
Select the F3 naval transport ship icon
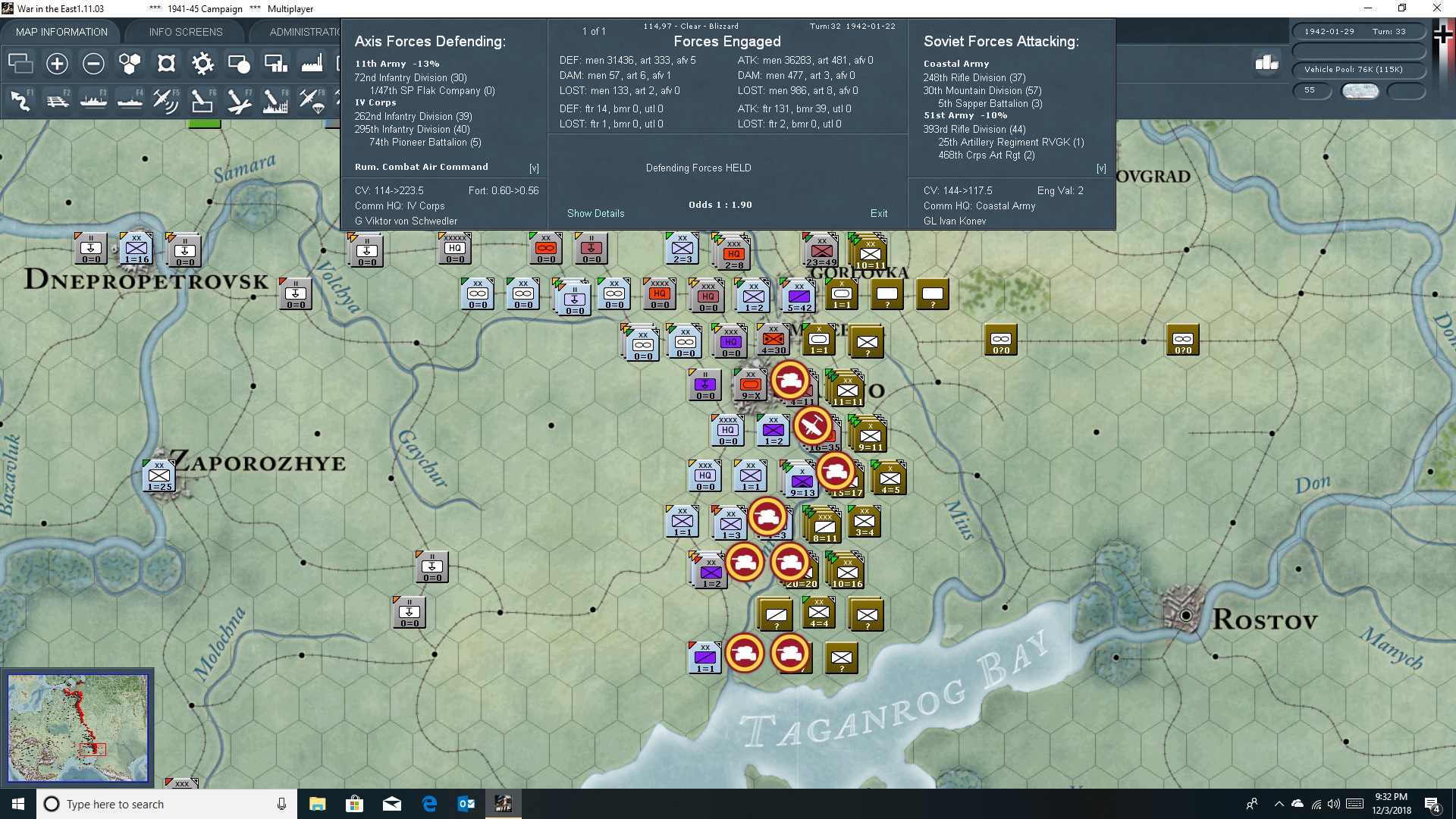click(x=93, y=100)
